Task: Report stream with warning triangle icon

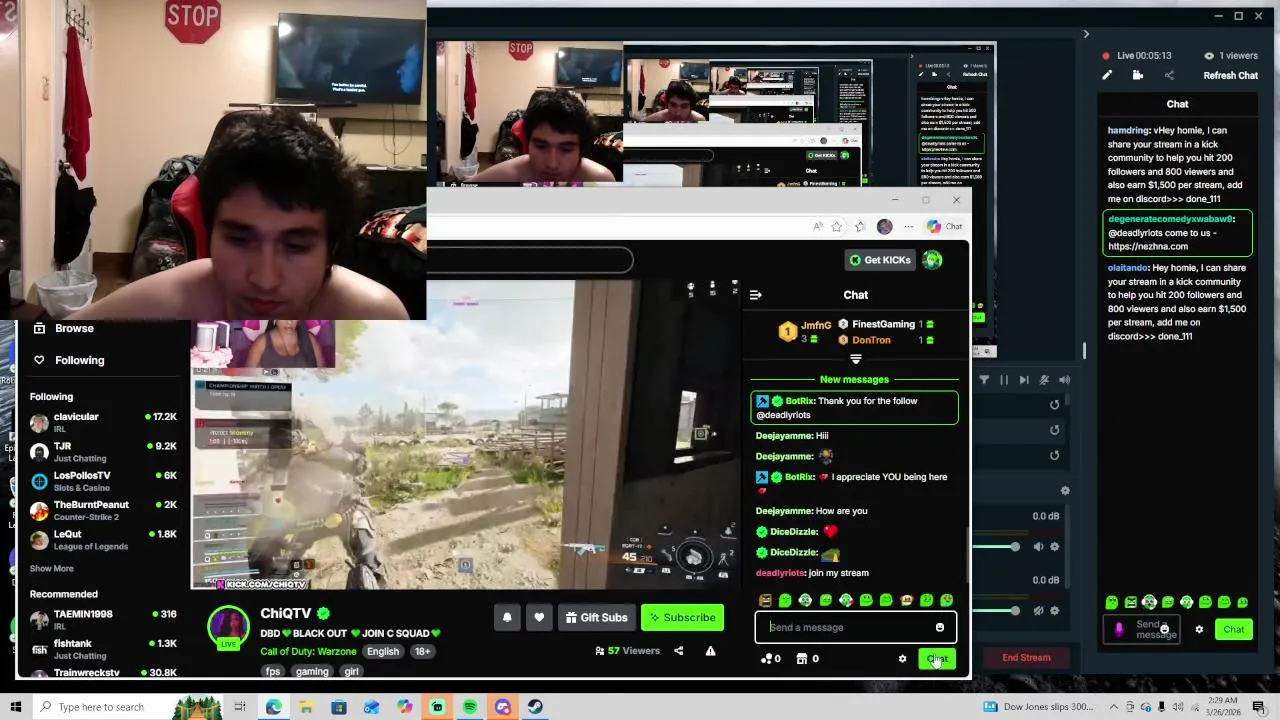Action: click(710, 651)
